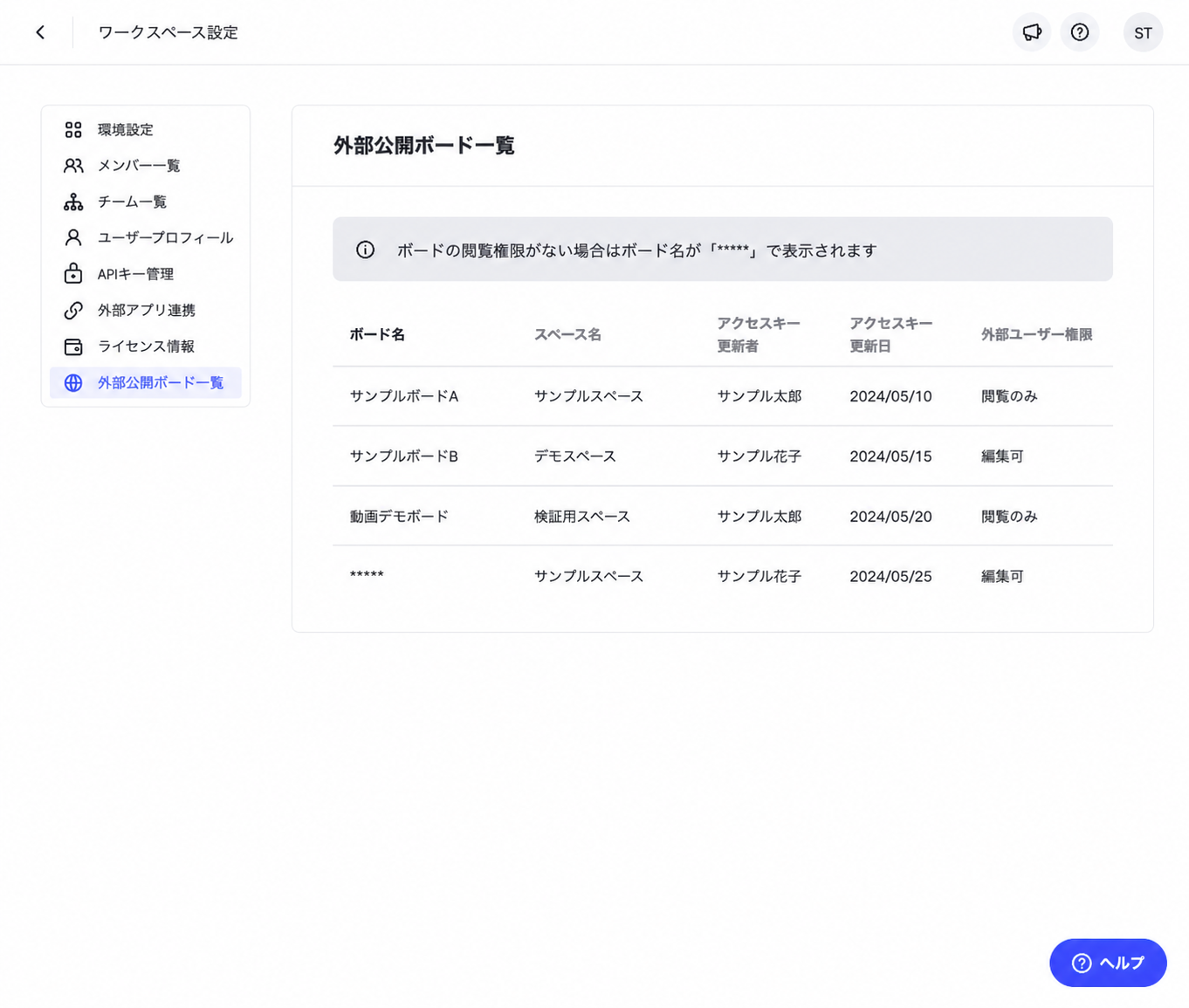View ライセンス情報 in the sidebar
Screen dimensions: 1189x1008
point(146,346)
